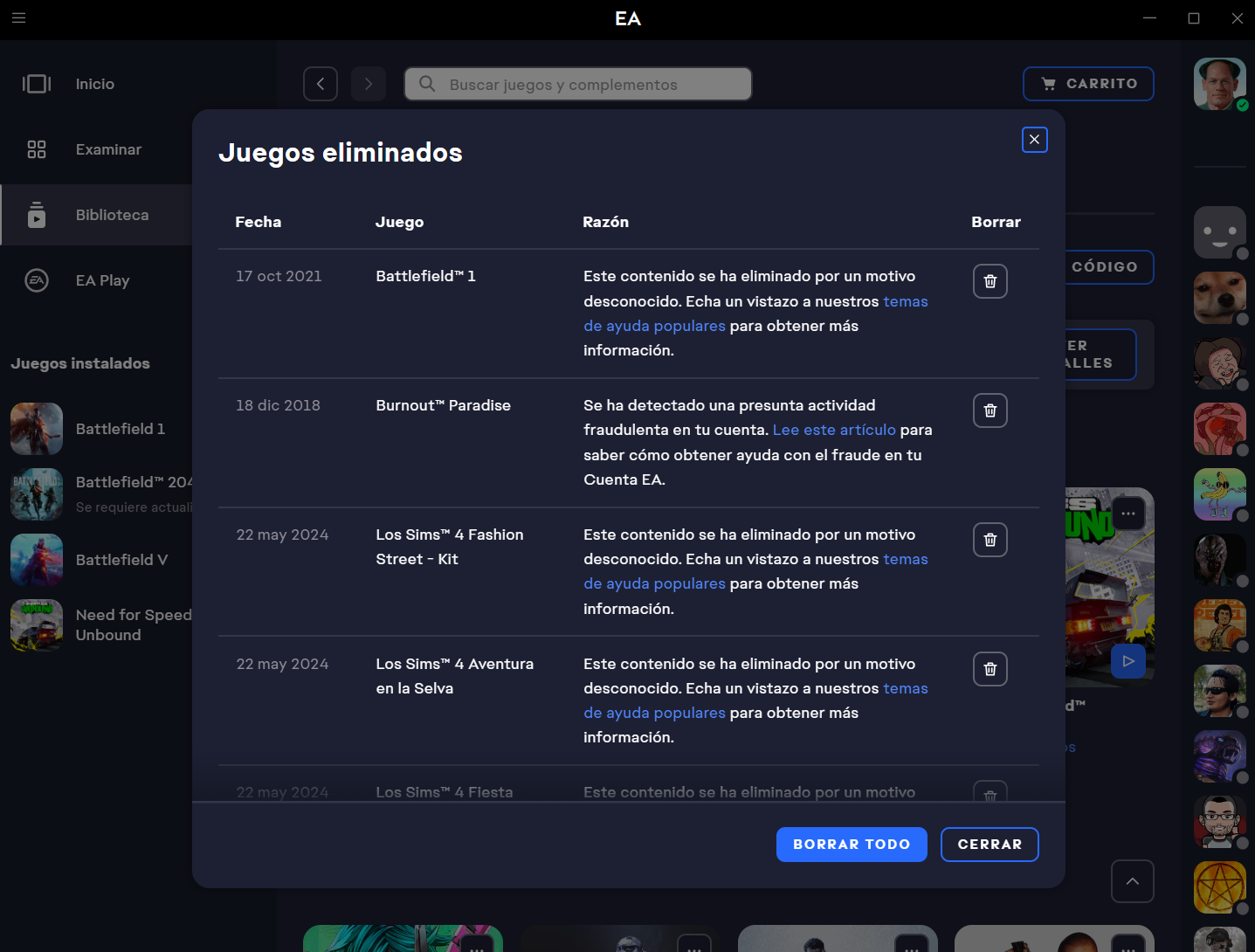Navigate back with the left arrow button
1255x952 pixels.
coord(321,84)
